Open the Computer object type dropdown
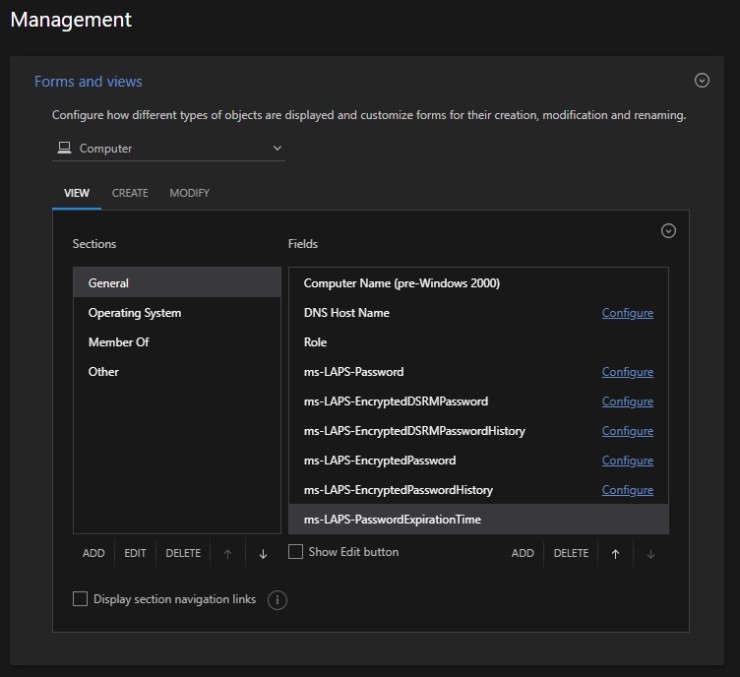 pos(168,149)
